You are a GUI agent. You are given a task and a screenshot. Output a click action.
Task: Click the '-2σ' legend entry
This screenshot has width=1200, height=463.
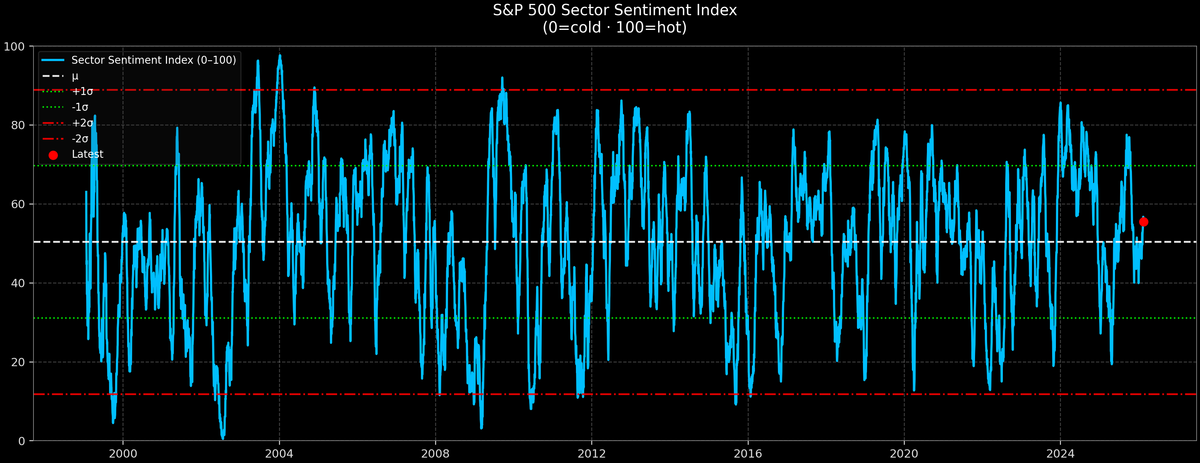65,139
